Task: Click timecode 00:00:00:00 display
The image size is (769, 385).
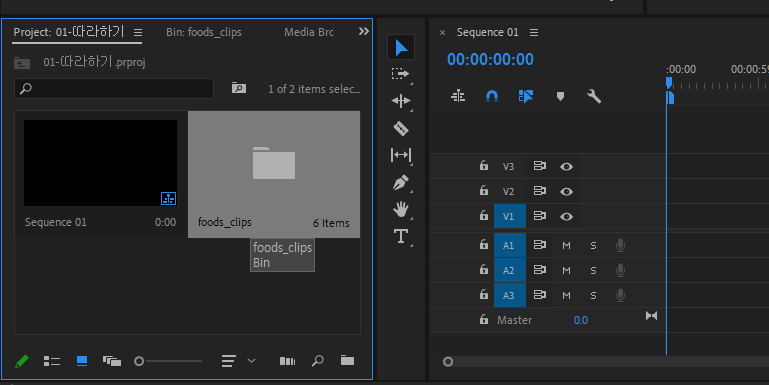Action: pos(490,59)
